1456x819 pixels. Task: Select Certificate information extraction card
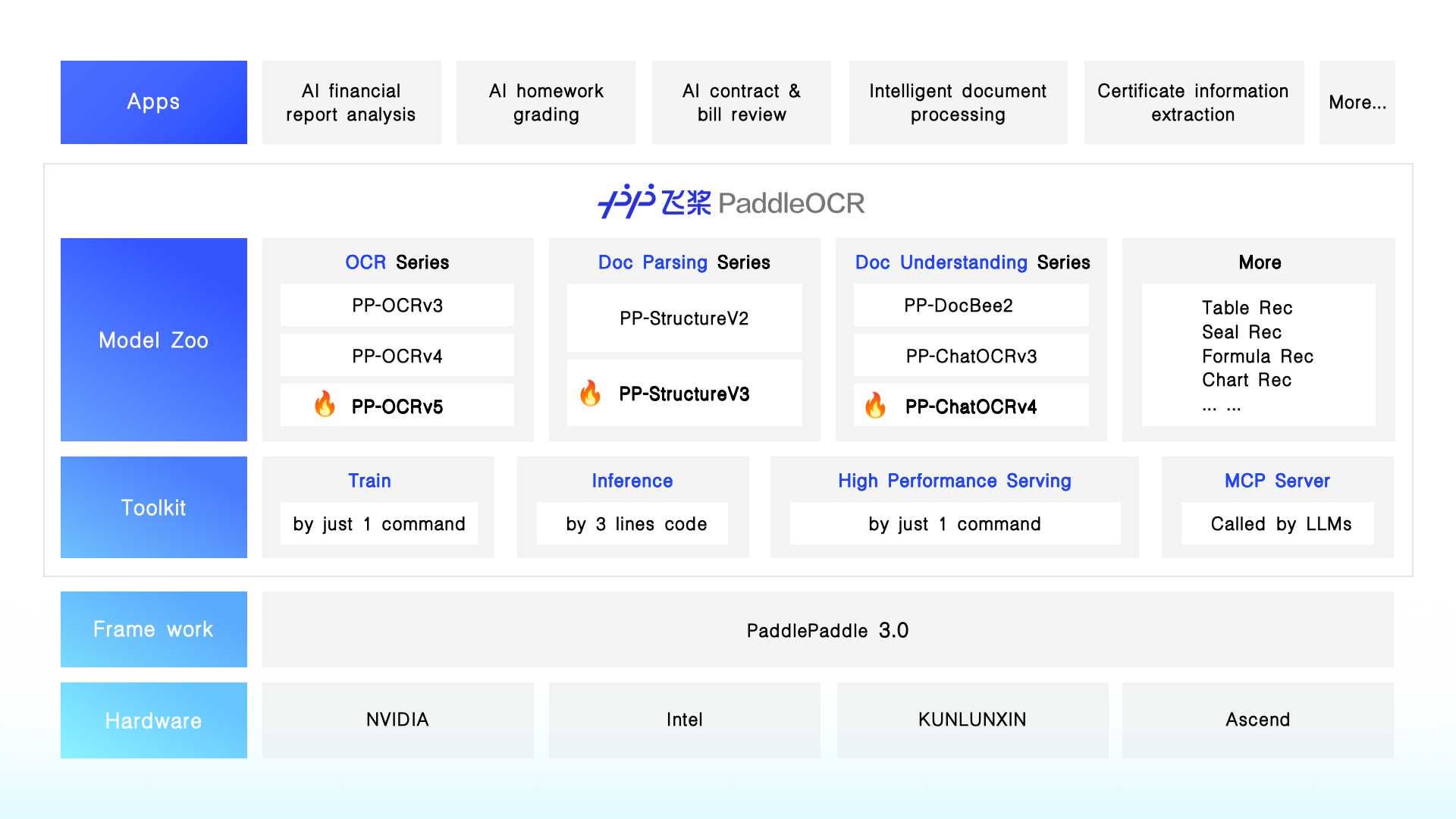pyautogui.click(x=1194, y=102)
